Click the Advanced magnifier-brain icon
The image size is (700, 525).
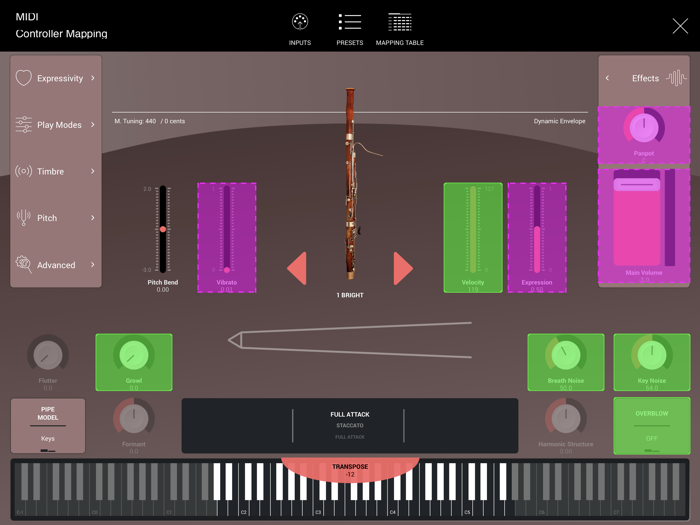tap(24, 264)
